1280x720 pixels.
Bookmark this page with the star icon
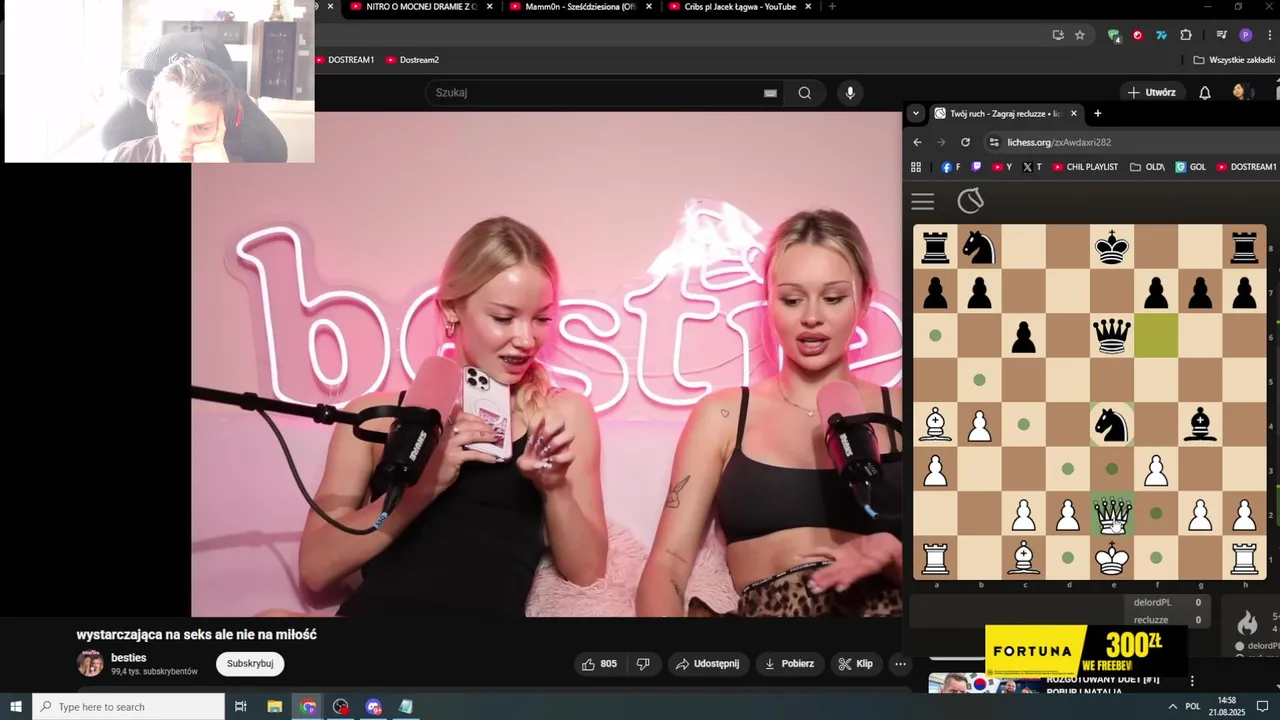click(x=1080, y=35)
